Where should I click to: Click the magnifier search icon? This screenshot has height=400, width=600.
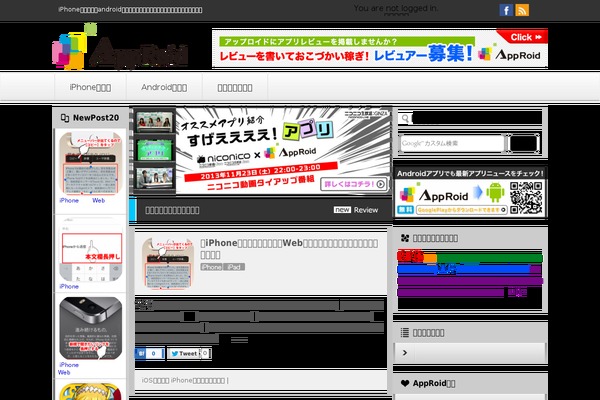tap(405, 119)
